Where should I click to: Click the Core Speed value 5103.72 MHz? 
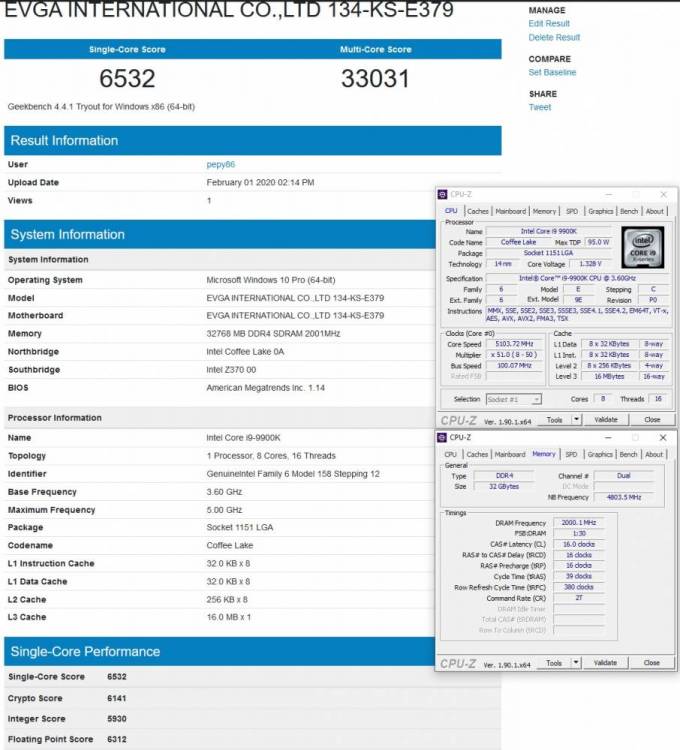tap(514, 344)
